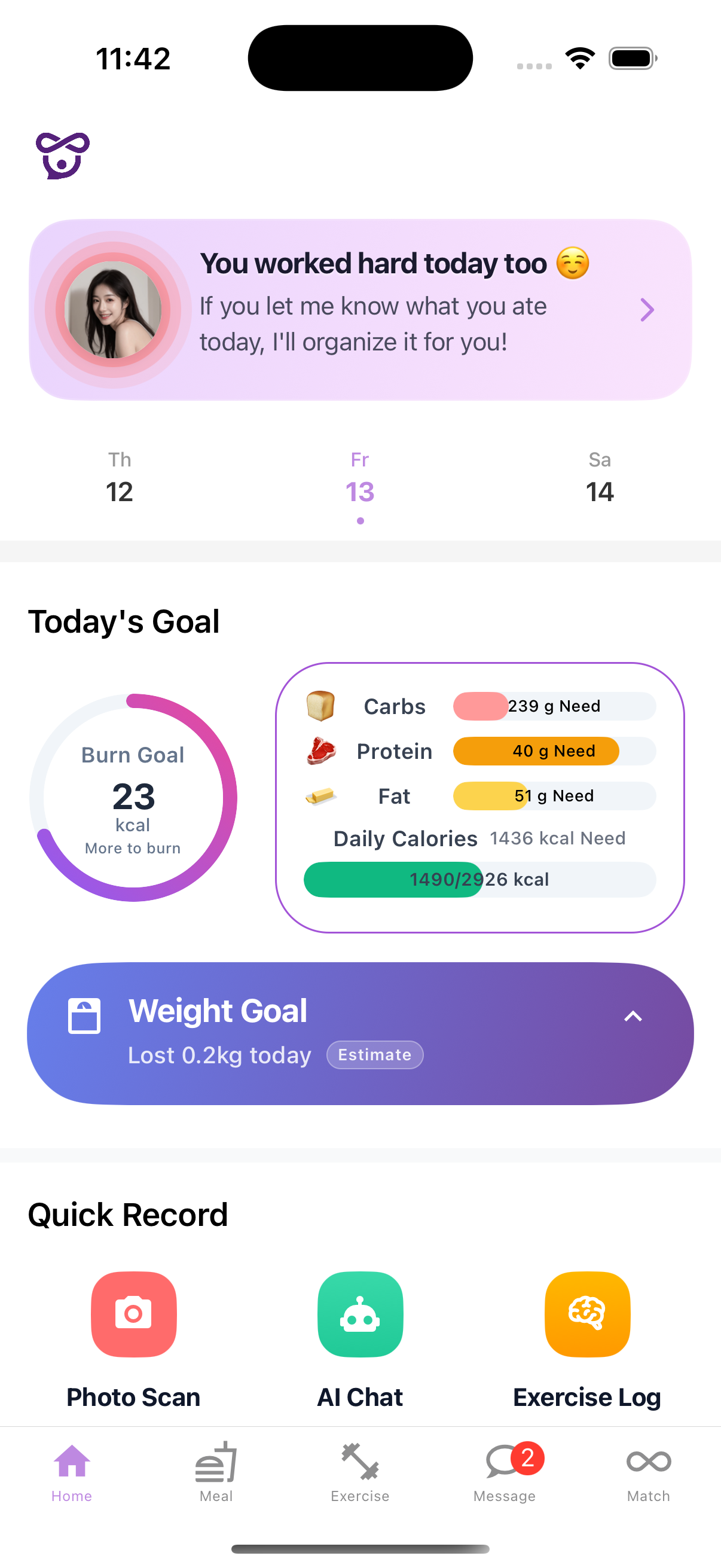Tap the Daily Calories progress bar
Image resolution: width=721 pixels, height=1568 pixels.
pyautogui.click(x=479, y=879)
